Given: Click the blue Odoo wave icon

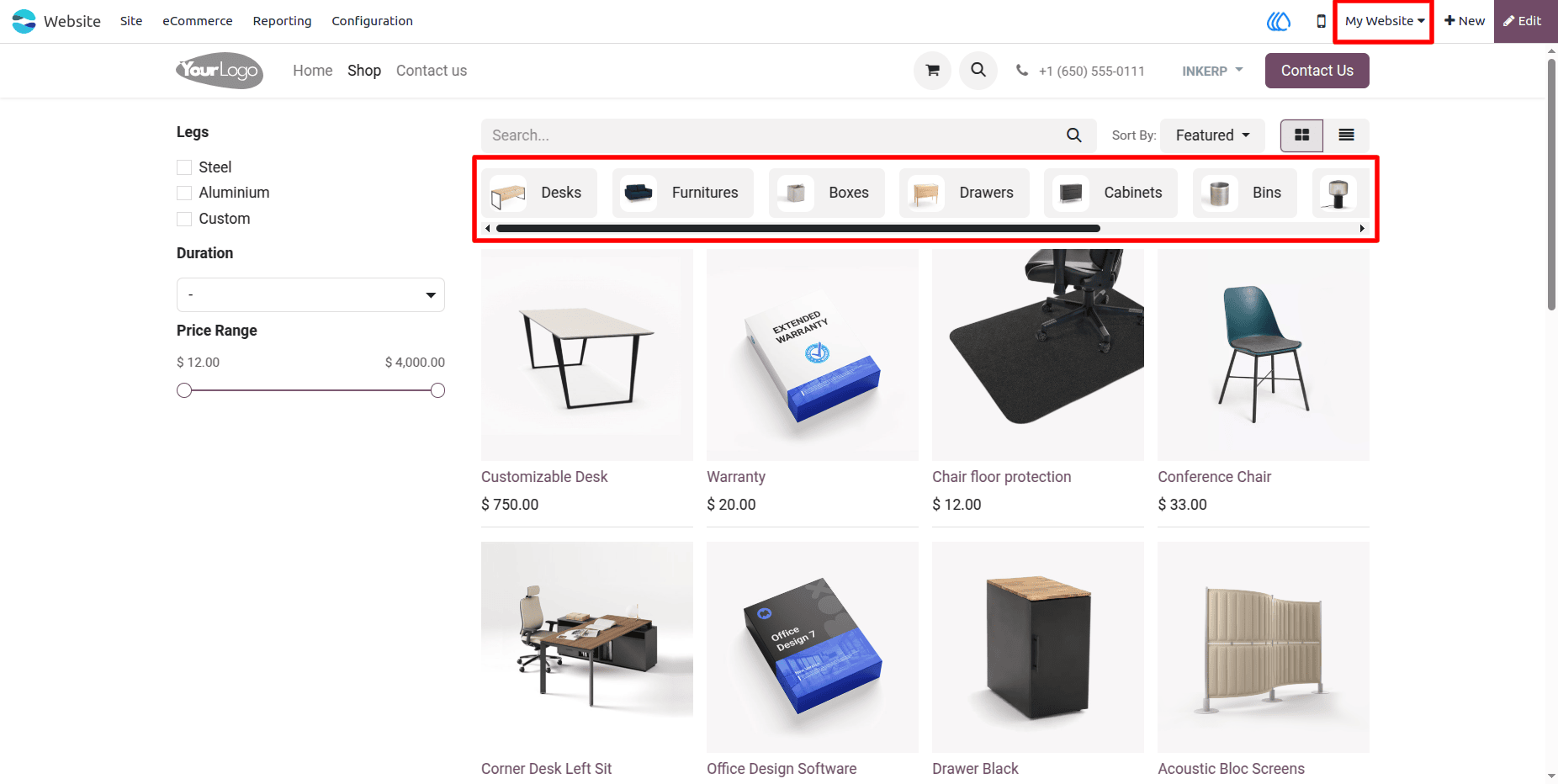Looking at the screenshot, I should coord(1279,21).
